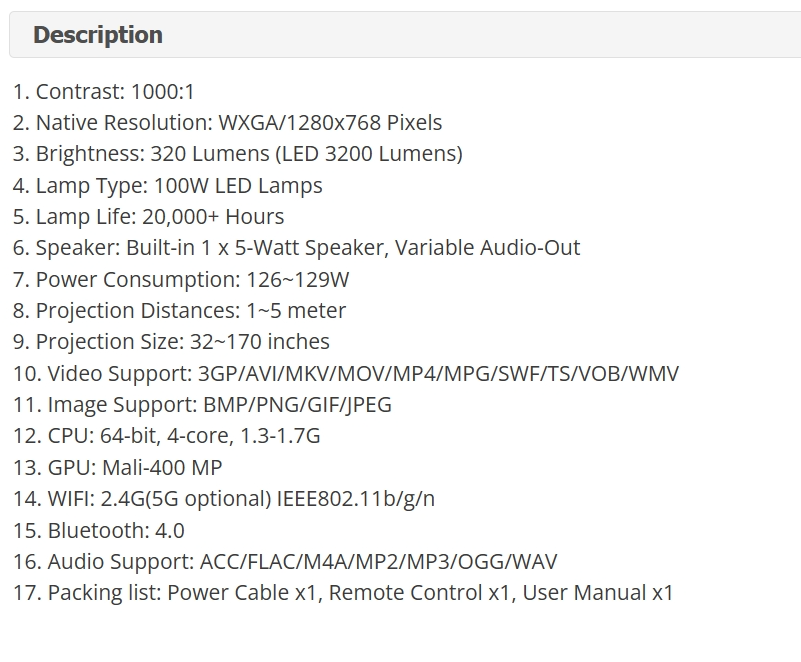Click the Bluetooth 4.0 line
The image size is (801, 662).
point(99,531)
